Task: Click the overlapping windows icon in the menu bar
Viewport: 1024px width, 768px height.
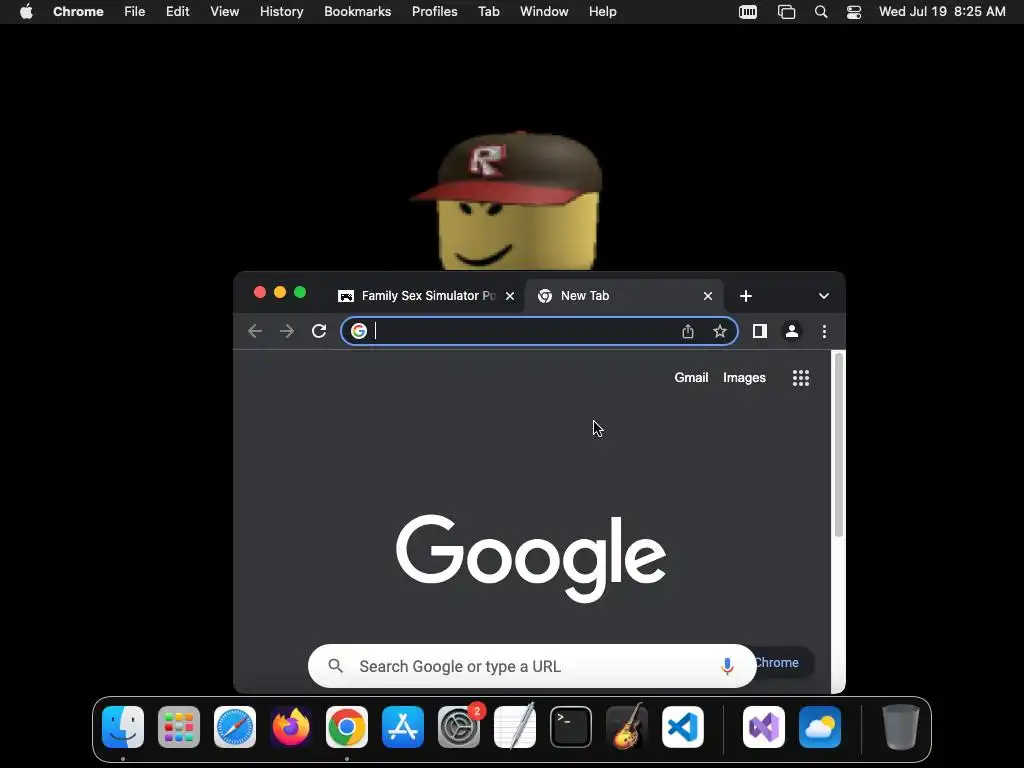Action: point(786,12)
